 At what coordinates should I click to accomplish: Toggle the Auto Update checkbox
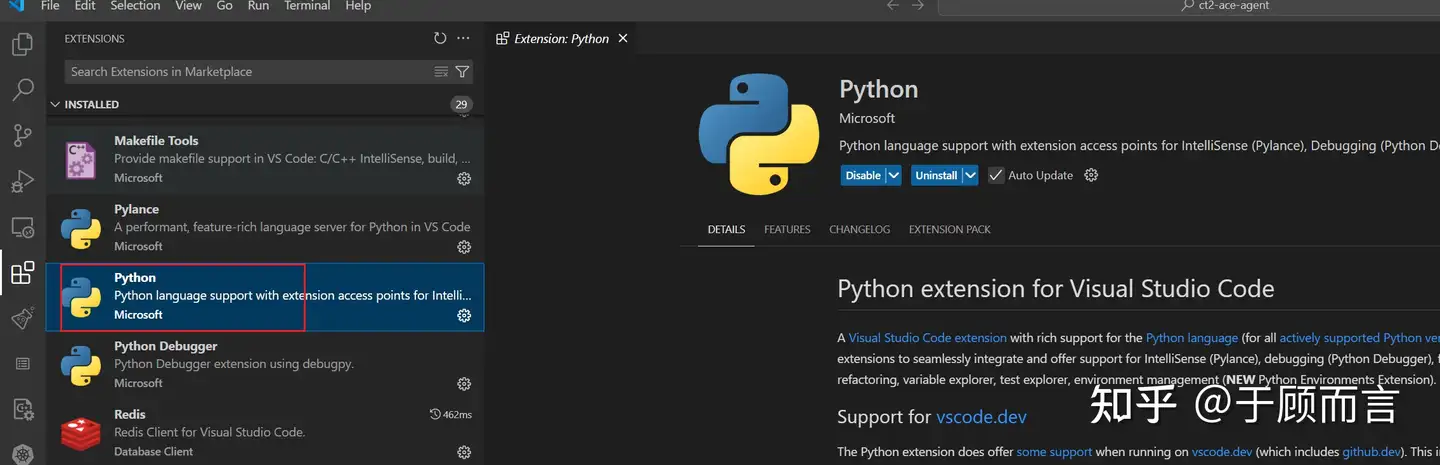click(x=996, y=175)
